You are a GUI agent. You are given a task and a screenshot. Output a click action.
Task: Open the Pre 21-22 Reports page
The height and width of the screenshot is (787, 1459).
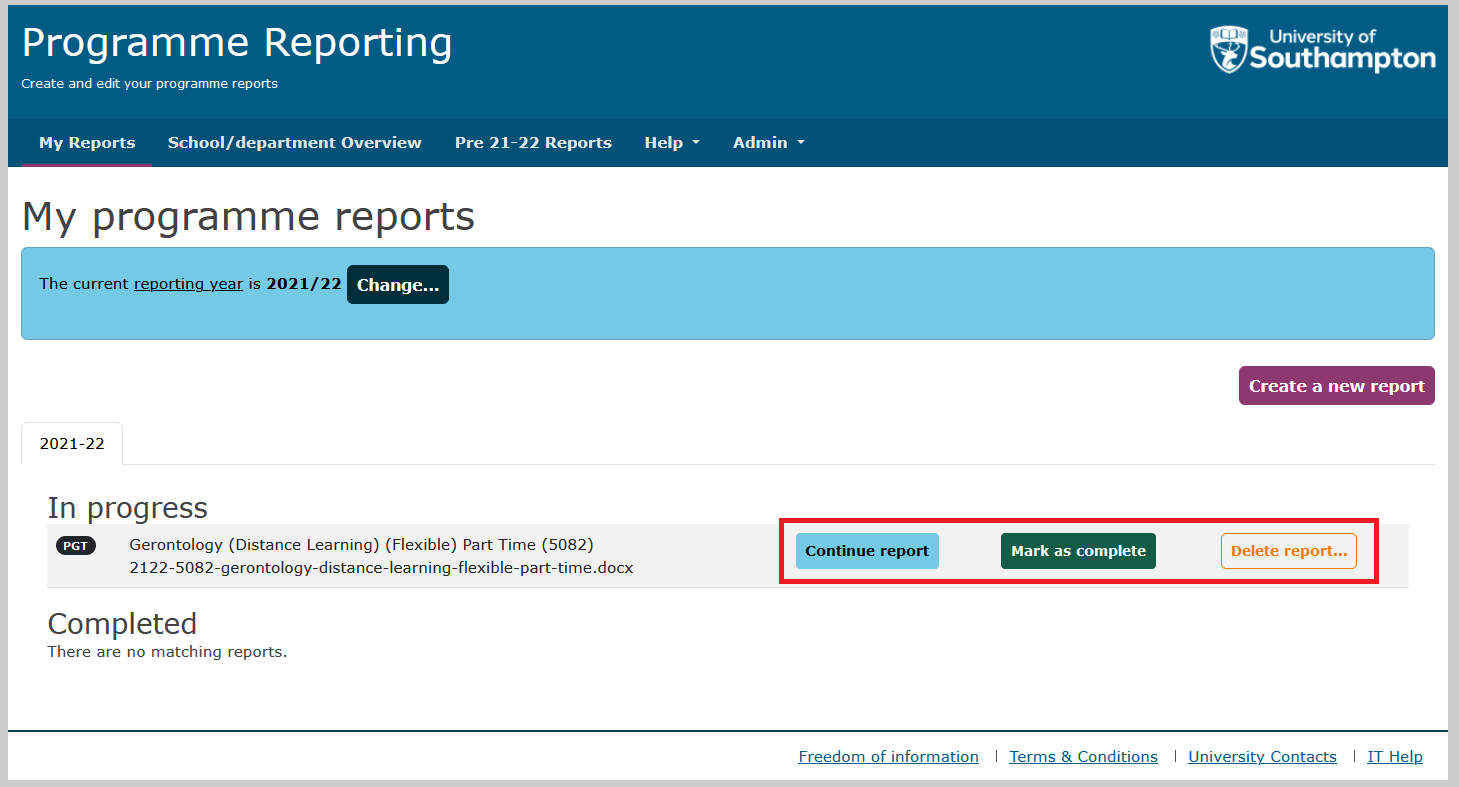coord(533,143)
